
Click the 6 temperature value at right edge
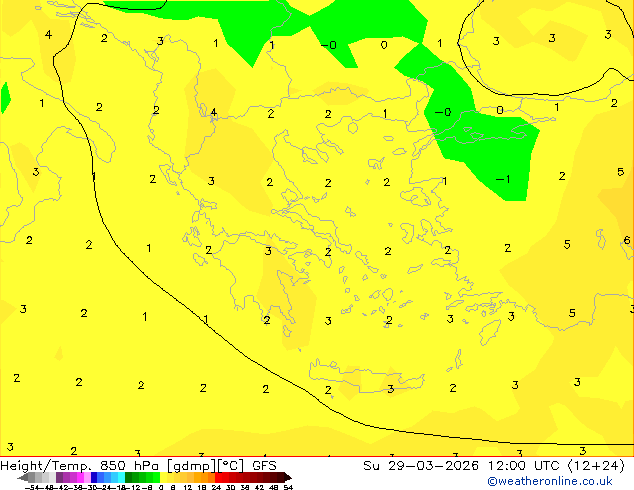click(627, 240)
